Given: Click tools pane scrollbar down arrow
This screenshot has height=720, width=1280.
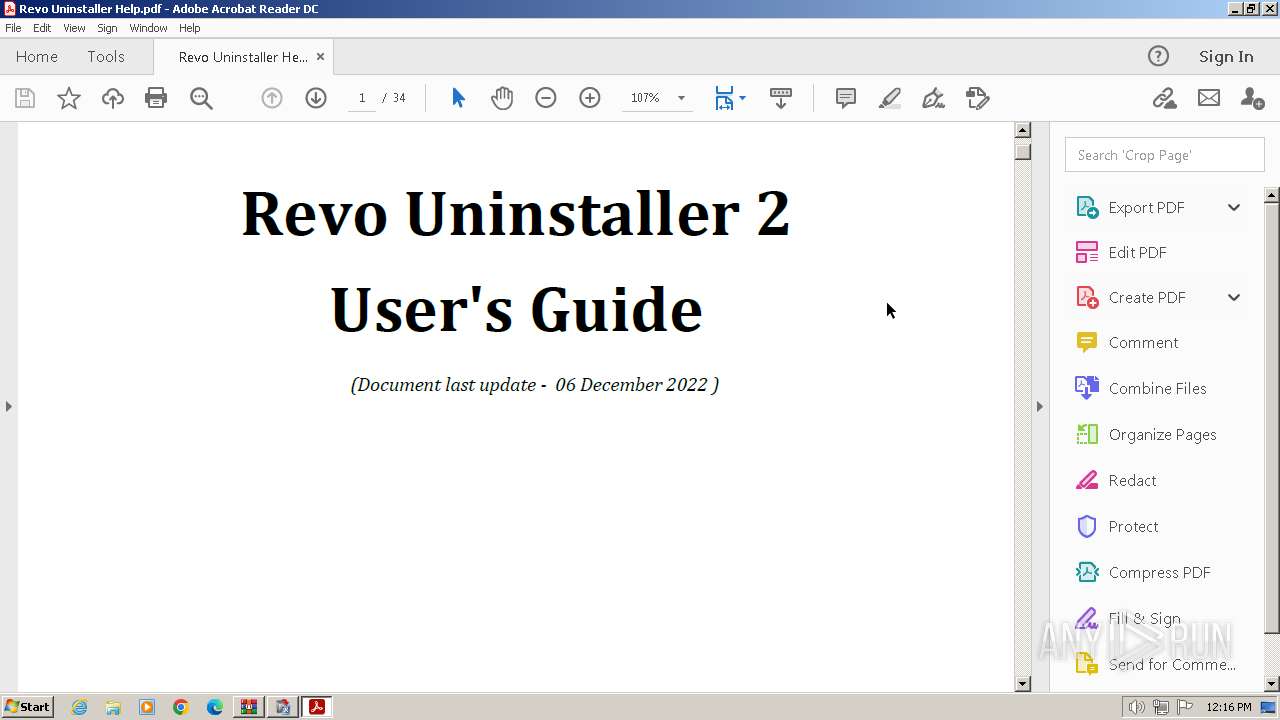Looking at the screenshot, I should point(1272,684).
